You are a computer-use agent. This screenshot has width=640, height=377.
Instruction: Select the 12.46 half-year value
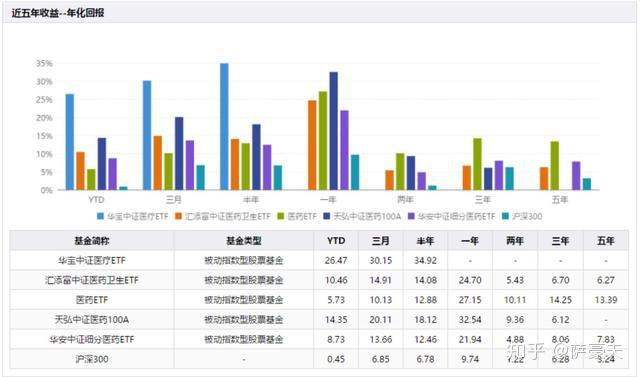(x=425, y=339)
